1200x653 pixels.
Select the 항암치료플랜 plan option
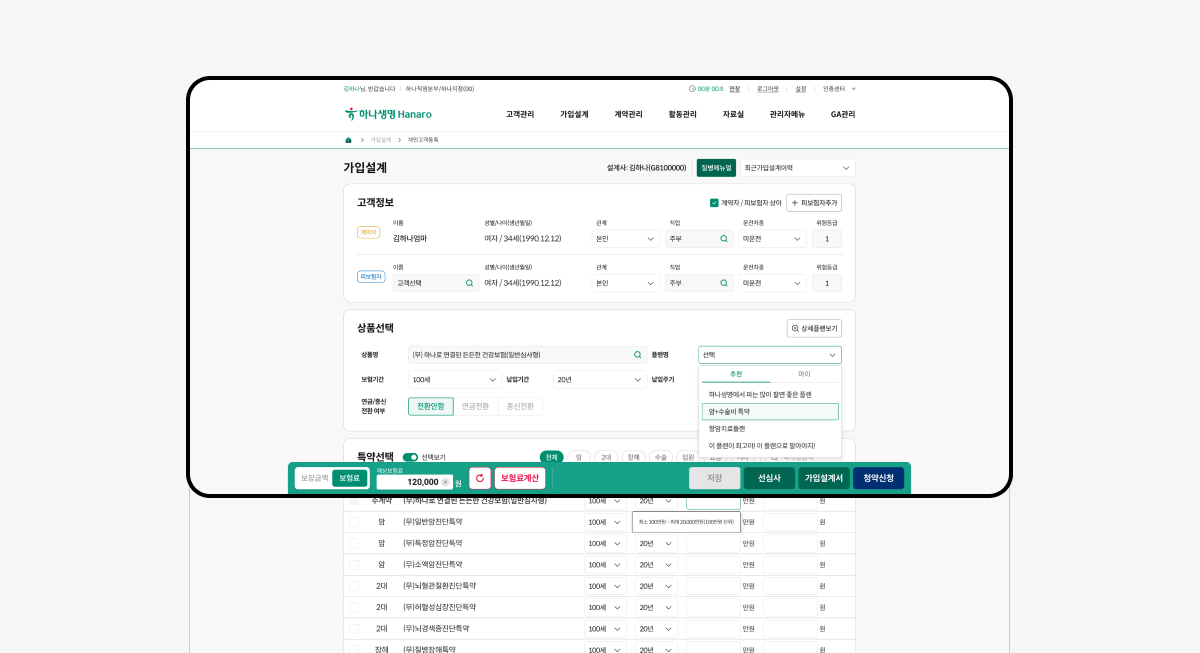[x=770, y=428]
